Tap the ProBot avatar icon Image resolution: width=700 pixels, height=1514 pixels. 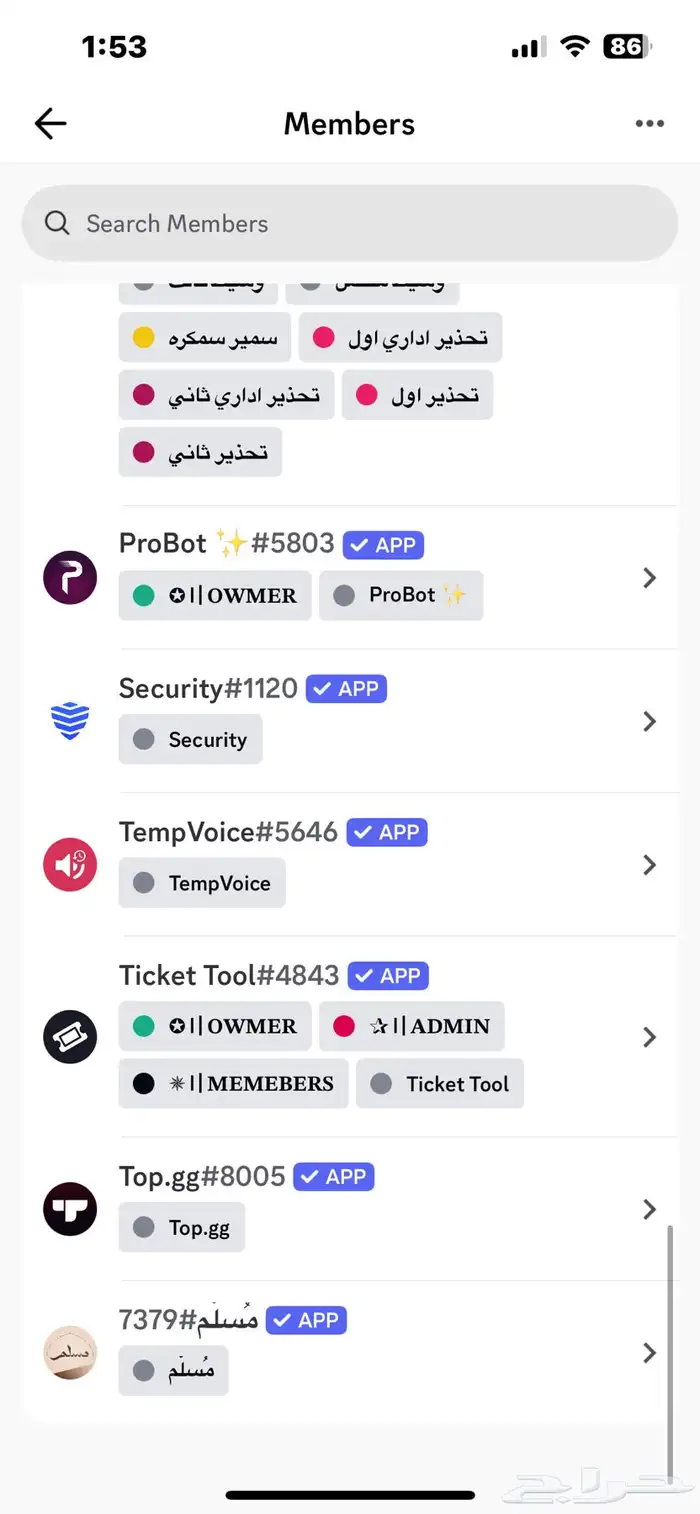point(69,577)
